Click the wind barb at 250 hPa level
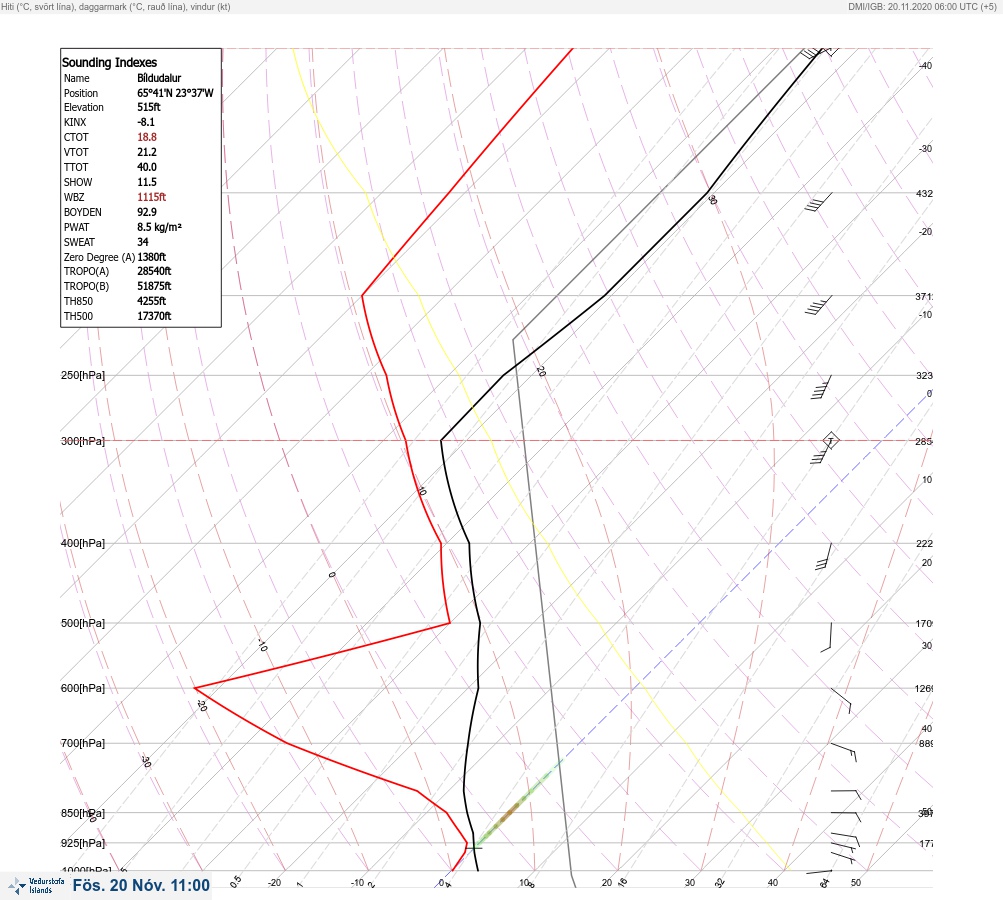This screenshot has width=1003, height=900. point(821,387)
